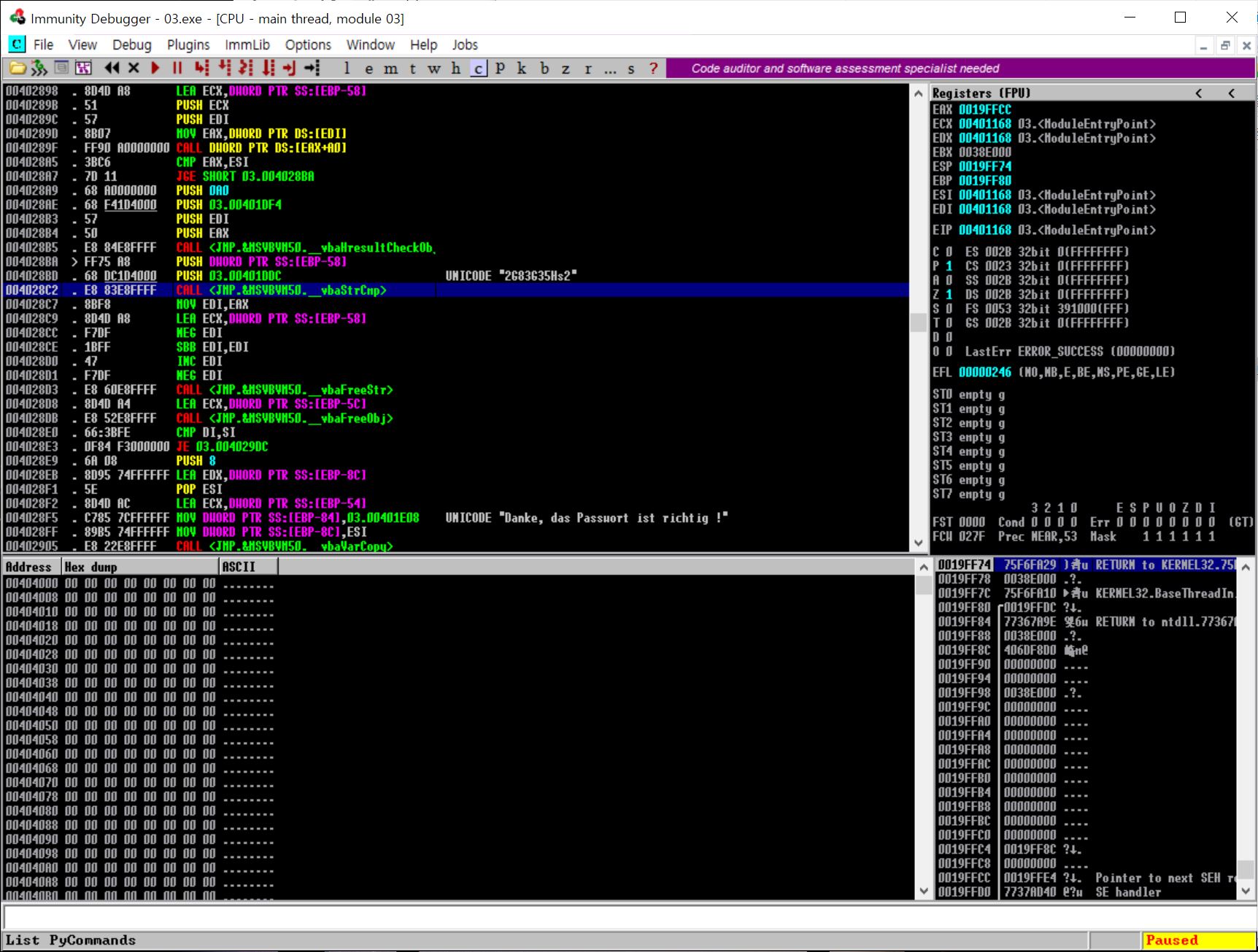1258x952 pixels.
Task: Open the Window menu
Action: click(371, 44)
